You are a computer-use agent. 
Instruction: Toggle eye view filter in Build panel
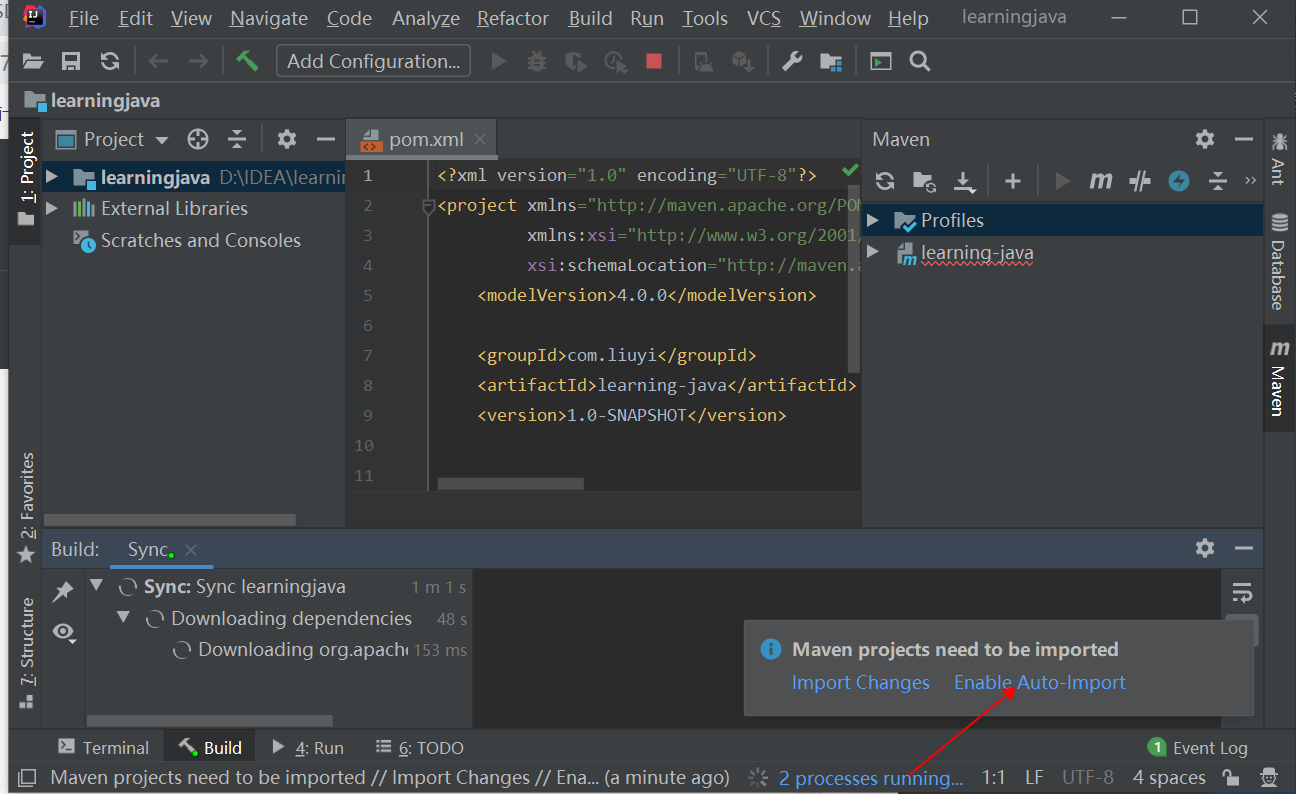pos(64,632)
